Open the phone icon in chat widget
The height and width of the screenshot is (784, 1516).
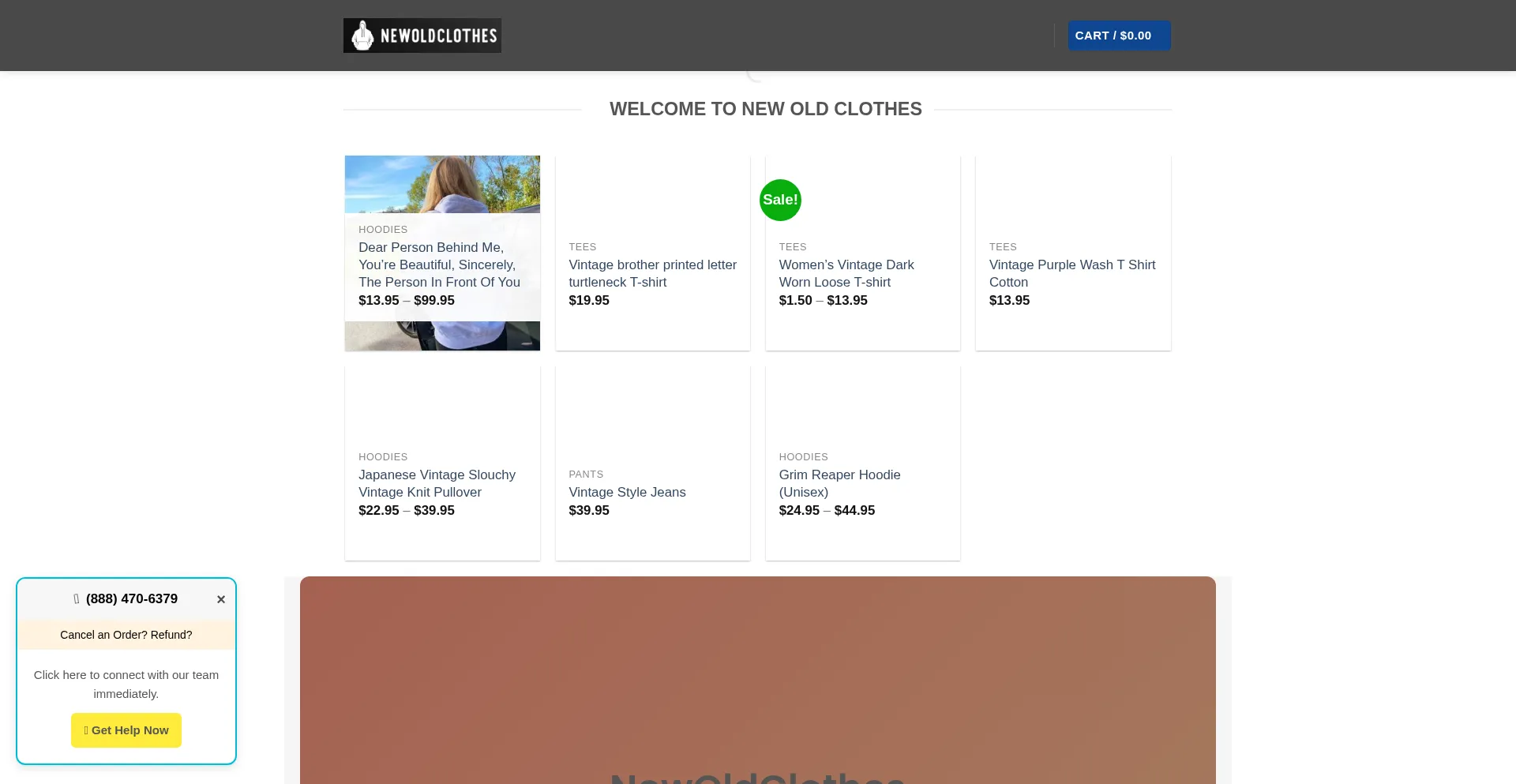(x=75, y=598)
